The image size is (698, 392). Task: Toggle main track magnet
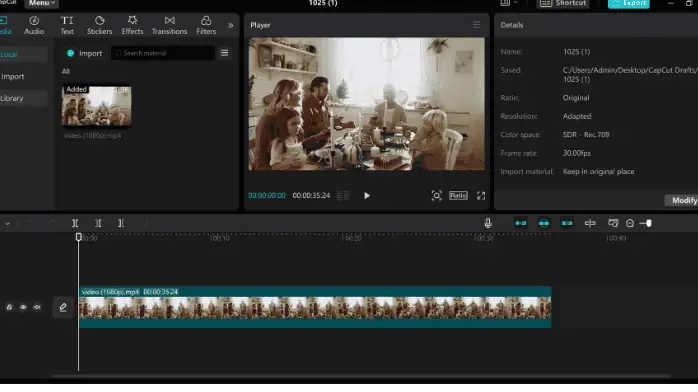tap(521, 223)
